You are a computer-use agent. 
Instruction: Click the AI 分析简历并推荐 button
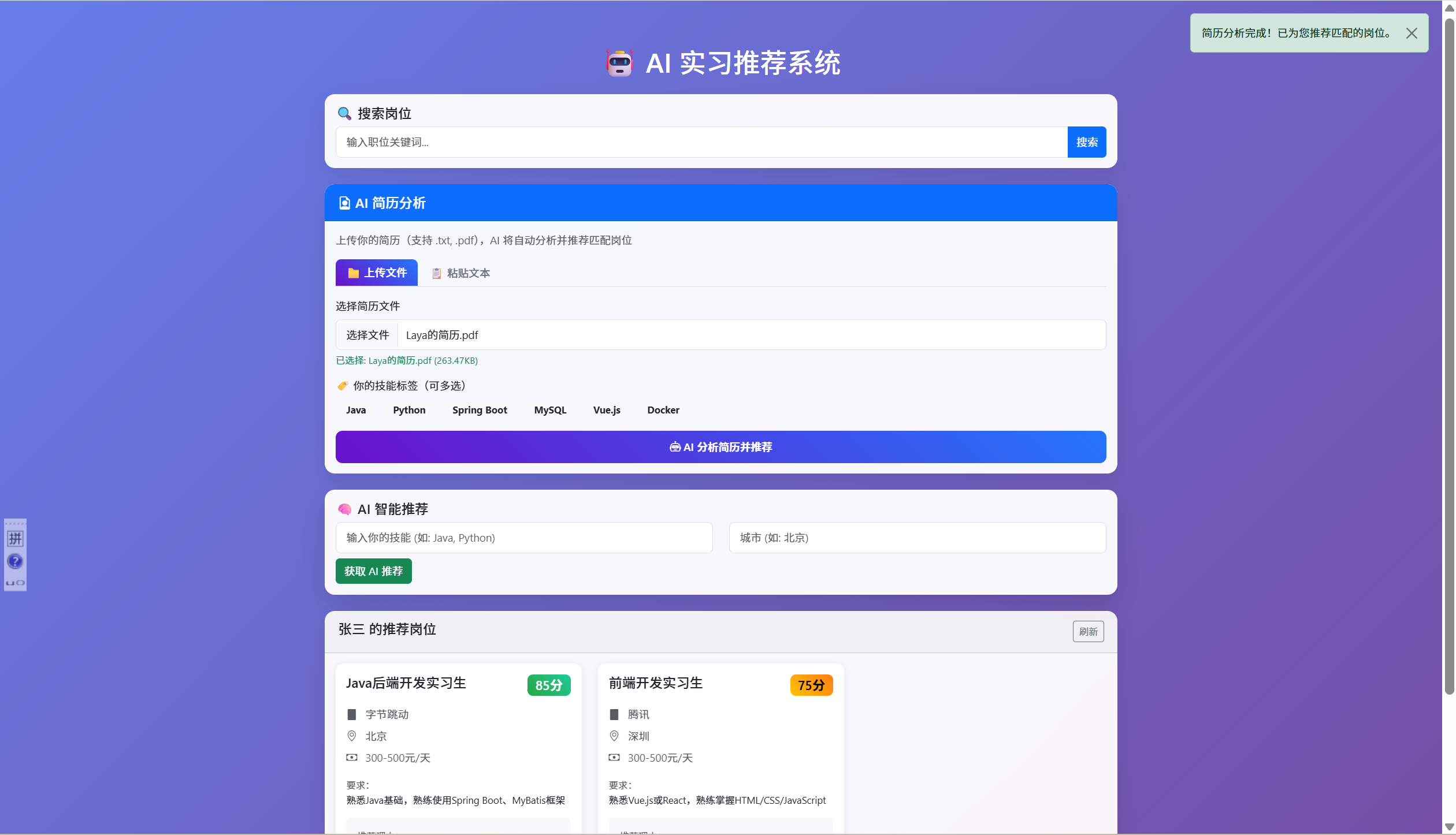coord(721,447)
